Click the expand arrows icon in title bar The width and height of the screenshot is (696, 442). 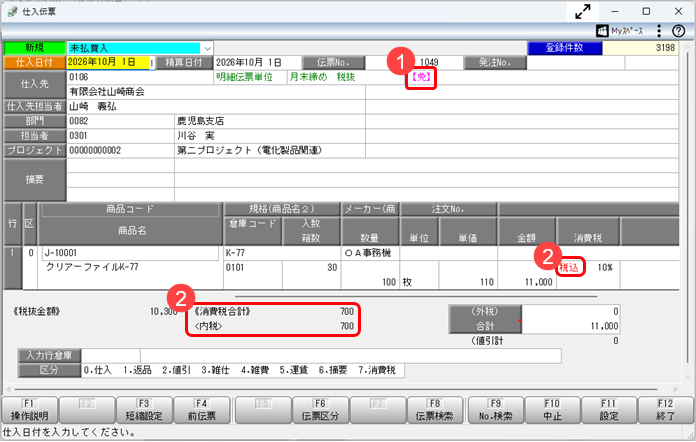[x=583, y=12]
